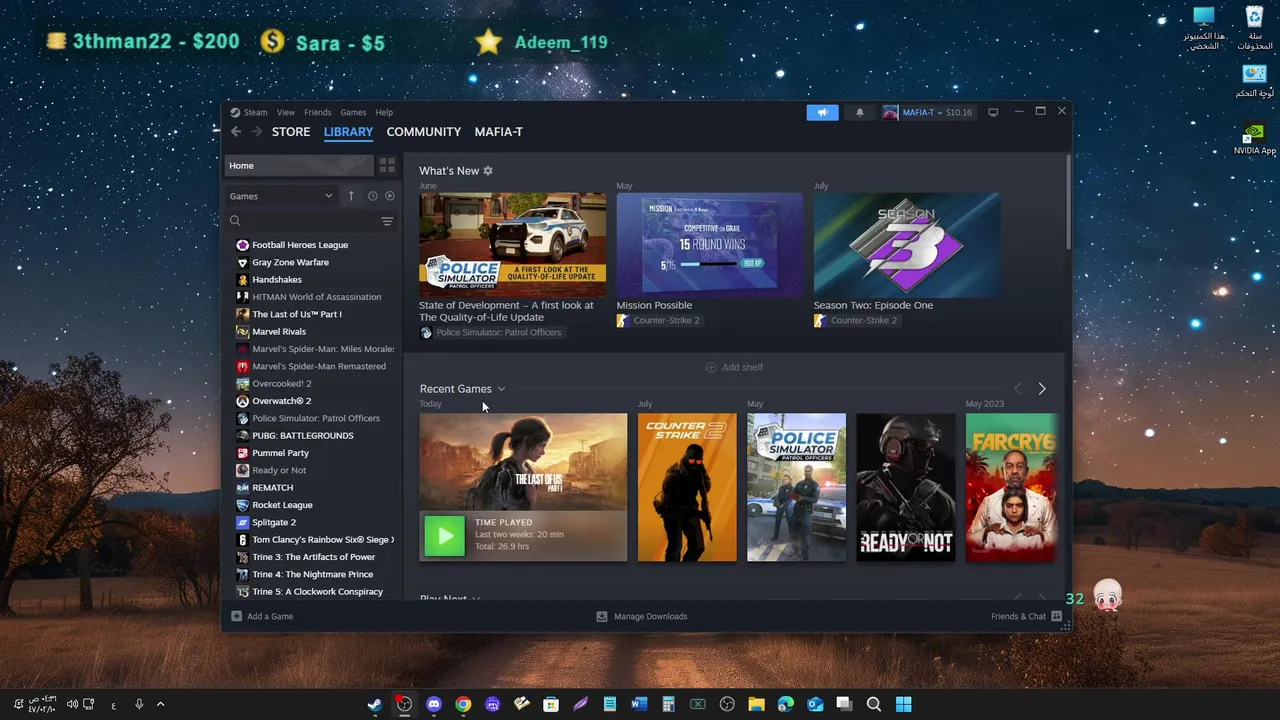Image resolution: width=1280 pixels, height=720 pixels.
Task: Enter Big Picture mode via monitor icon
Action: point(993,112)
